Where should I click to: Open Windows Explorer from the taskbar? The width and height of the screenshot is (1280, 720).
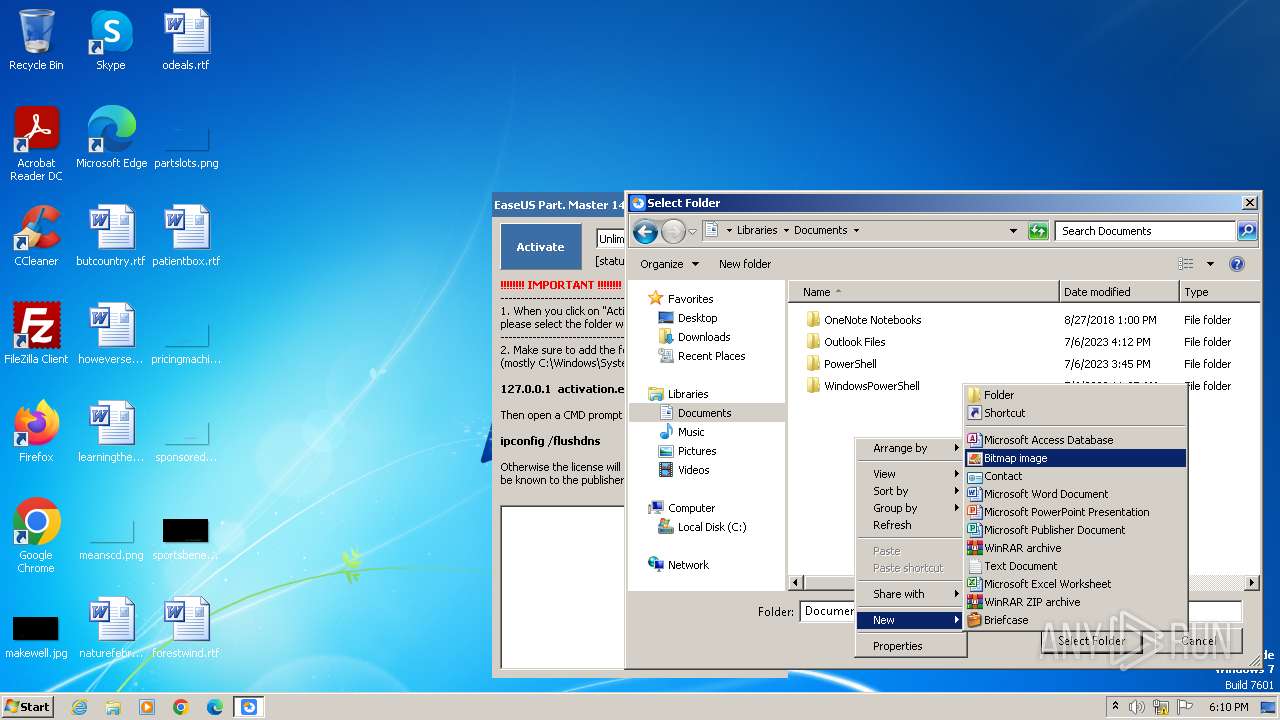113,707
